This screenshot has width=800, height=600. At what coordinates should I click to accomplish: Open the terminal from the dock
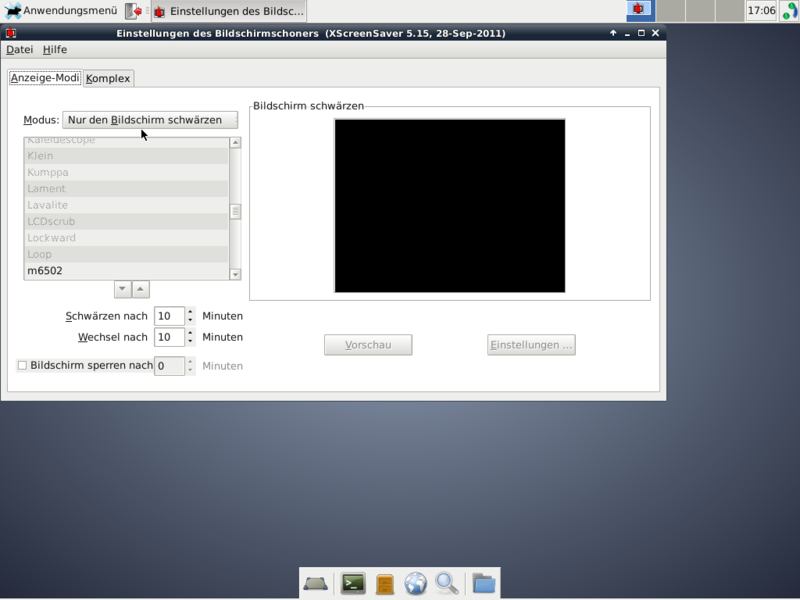(x=353, y=583)
